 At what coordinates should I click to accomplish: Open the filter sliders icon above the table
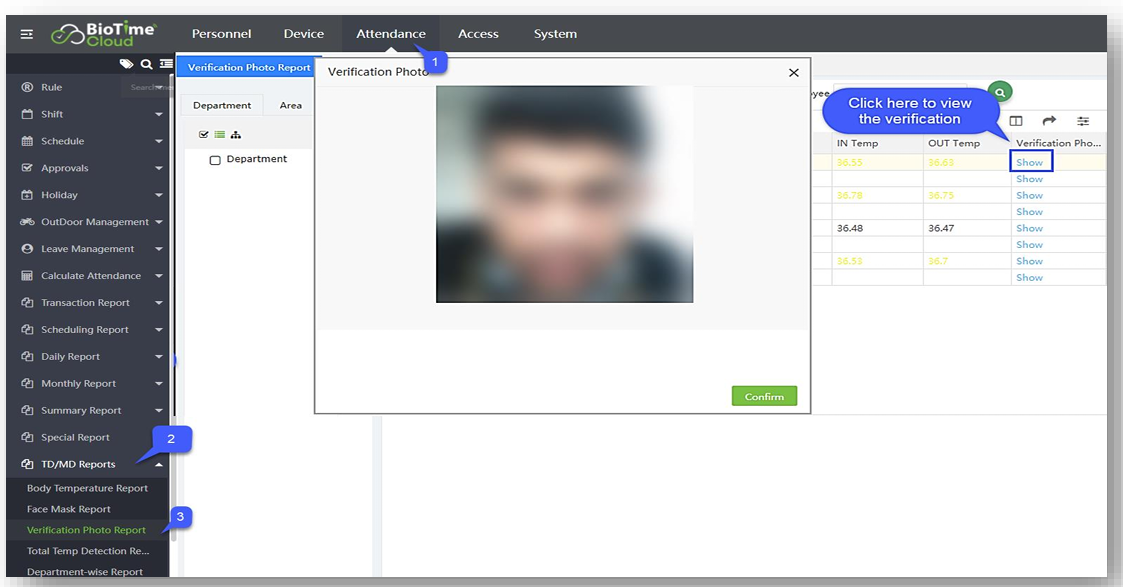[1083, 121]
